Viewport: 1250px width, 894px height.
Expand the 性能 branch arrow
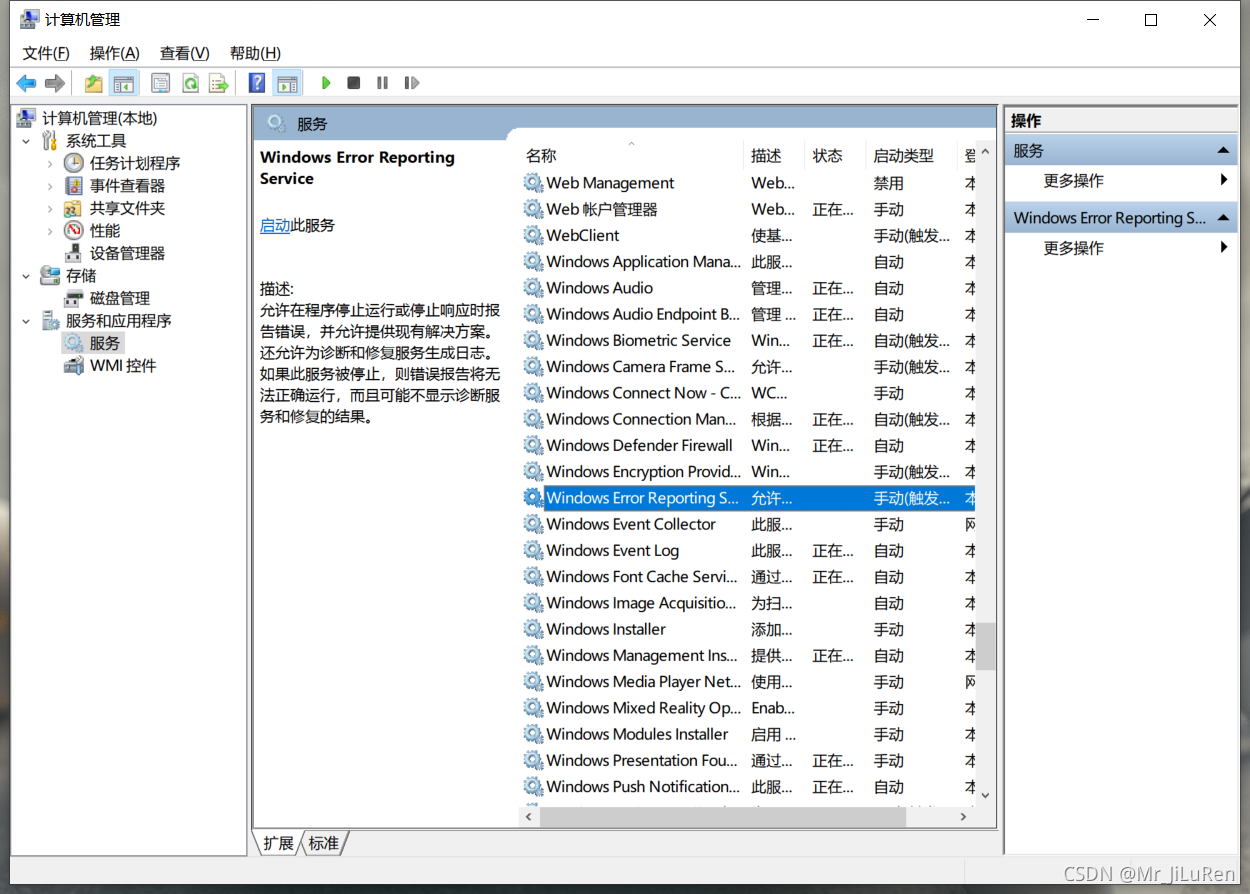[50, 231]
